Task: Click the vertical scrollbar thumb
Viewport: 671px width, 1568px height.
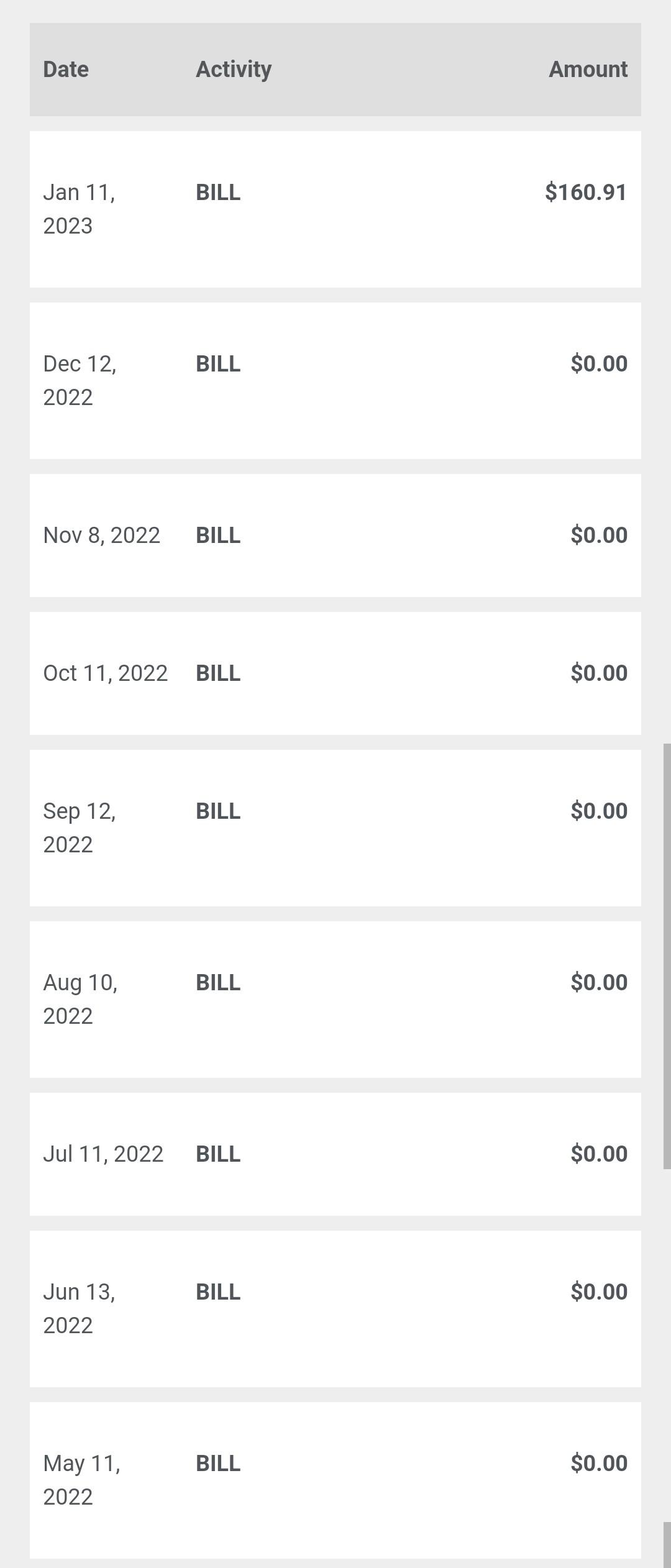Action: [x=667, y=957]
